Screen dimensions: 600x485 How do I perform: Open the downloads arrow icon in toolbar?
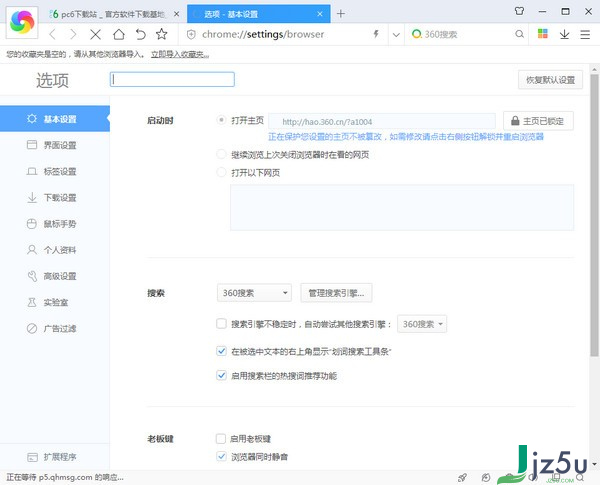click(564, 34)
